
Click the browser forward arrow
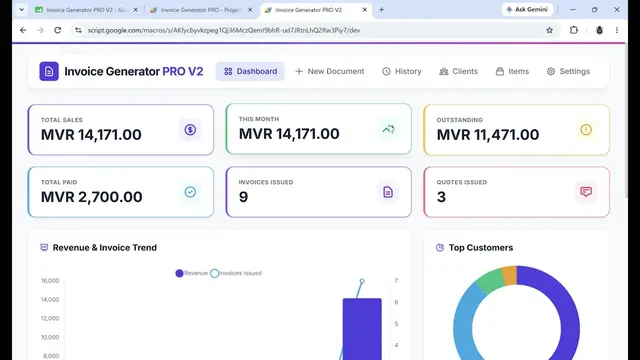[40, 30]
